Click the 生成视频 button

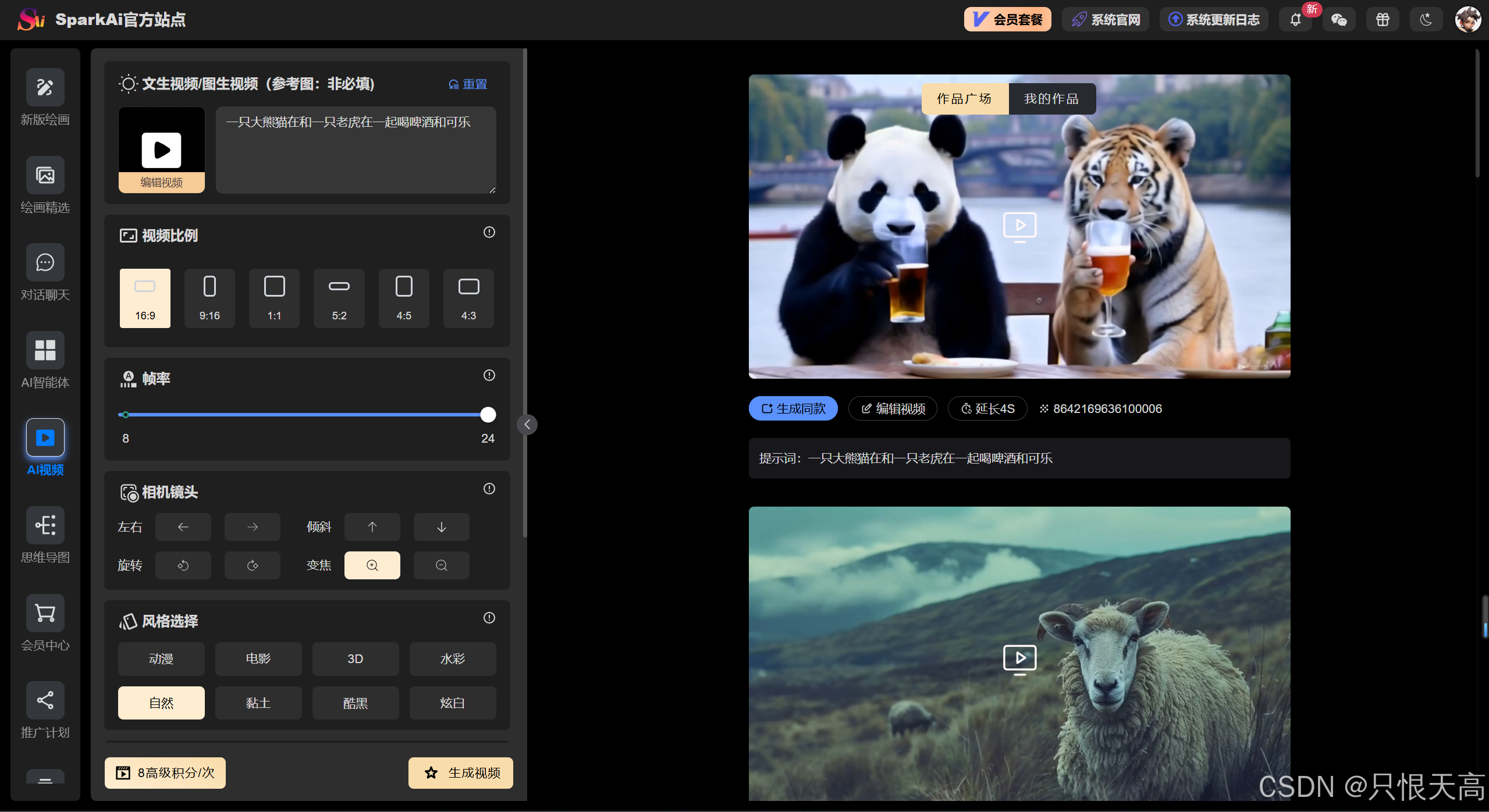pos(461,772)
